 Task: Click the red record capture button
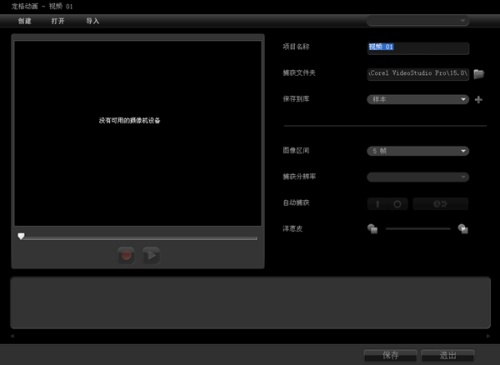pyautogui.click(x=126, y=255)
